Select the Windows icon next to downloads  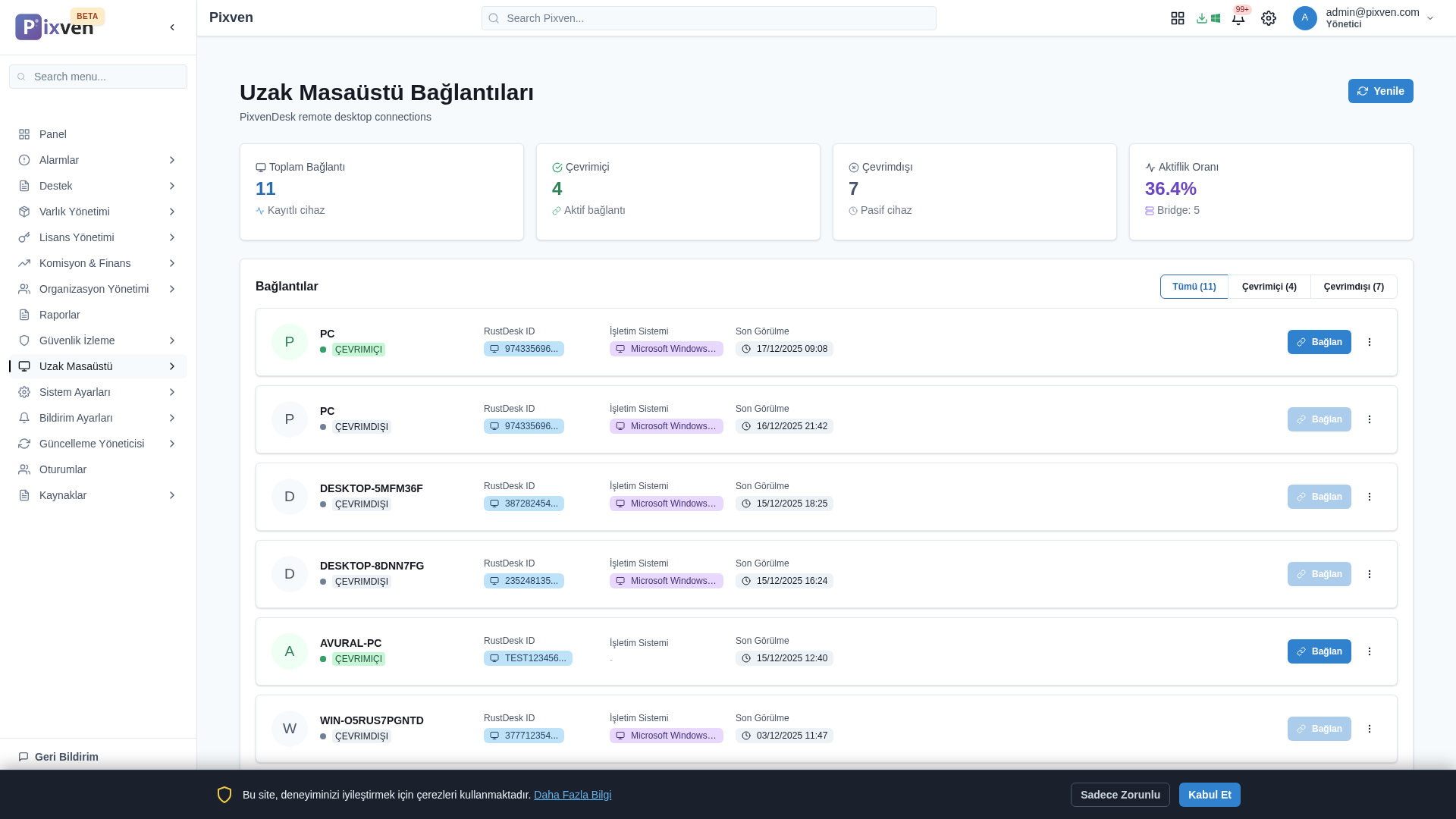click(x=1215, y=17)
